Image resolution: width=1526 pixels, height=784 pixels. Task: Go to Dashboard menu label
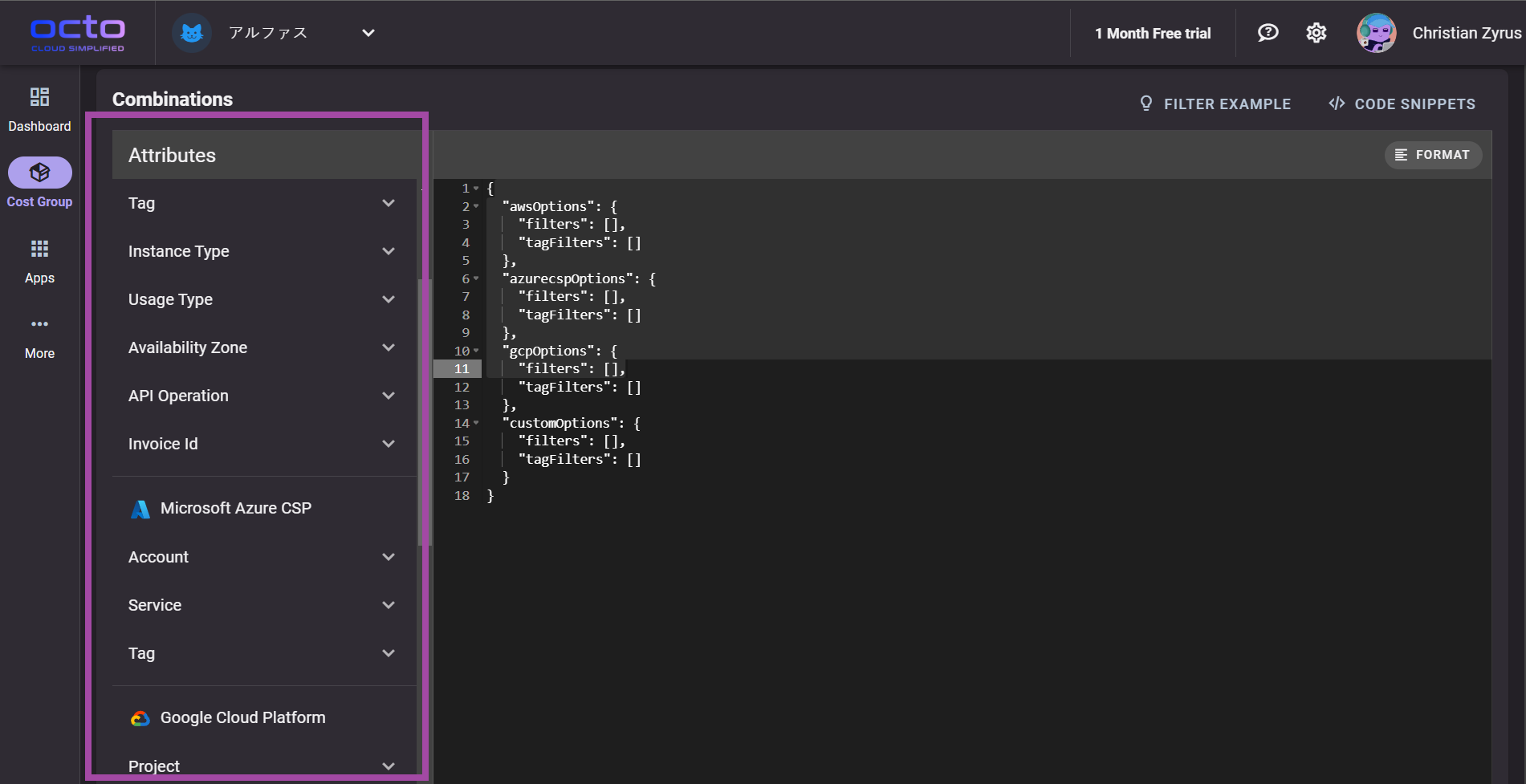pos(39,127)
